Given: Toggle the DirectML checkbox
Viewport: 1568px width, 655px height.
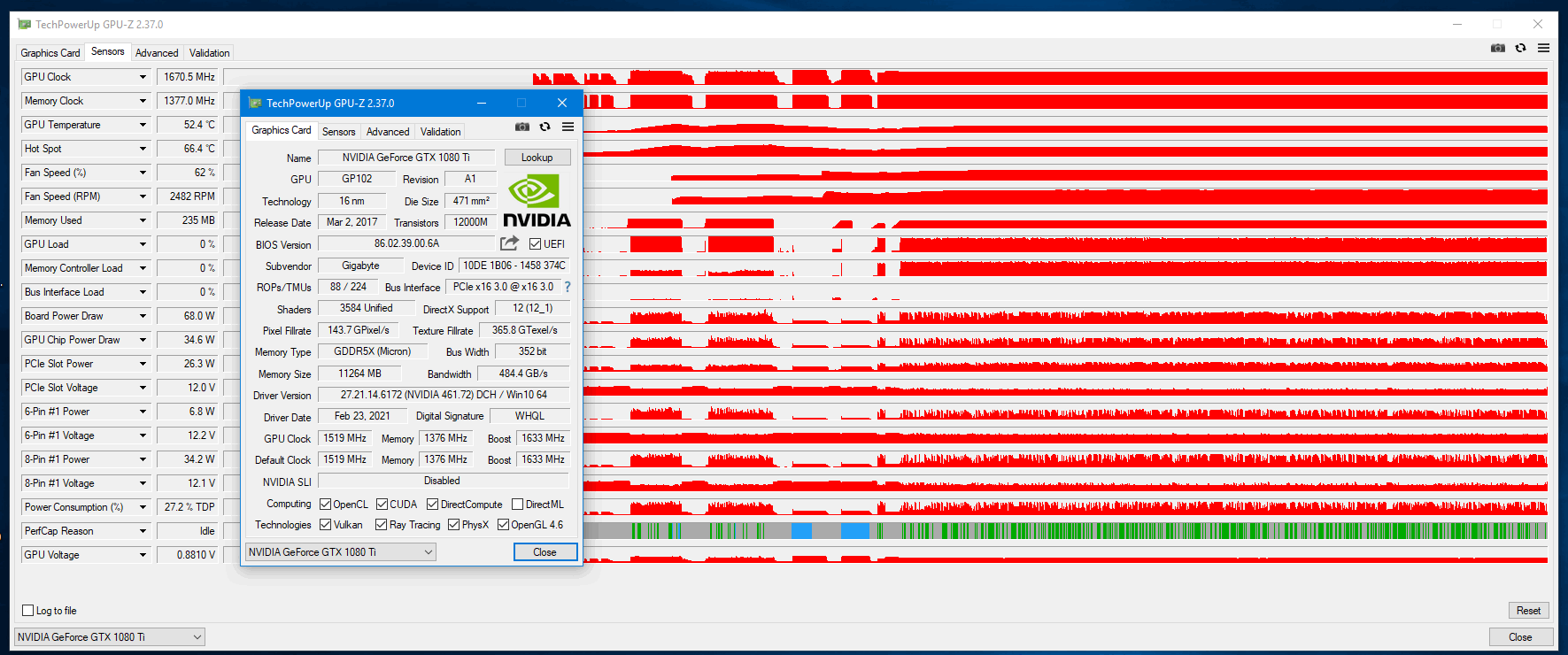Looking at the screenshot, I should click(517, 505).
